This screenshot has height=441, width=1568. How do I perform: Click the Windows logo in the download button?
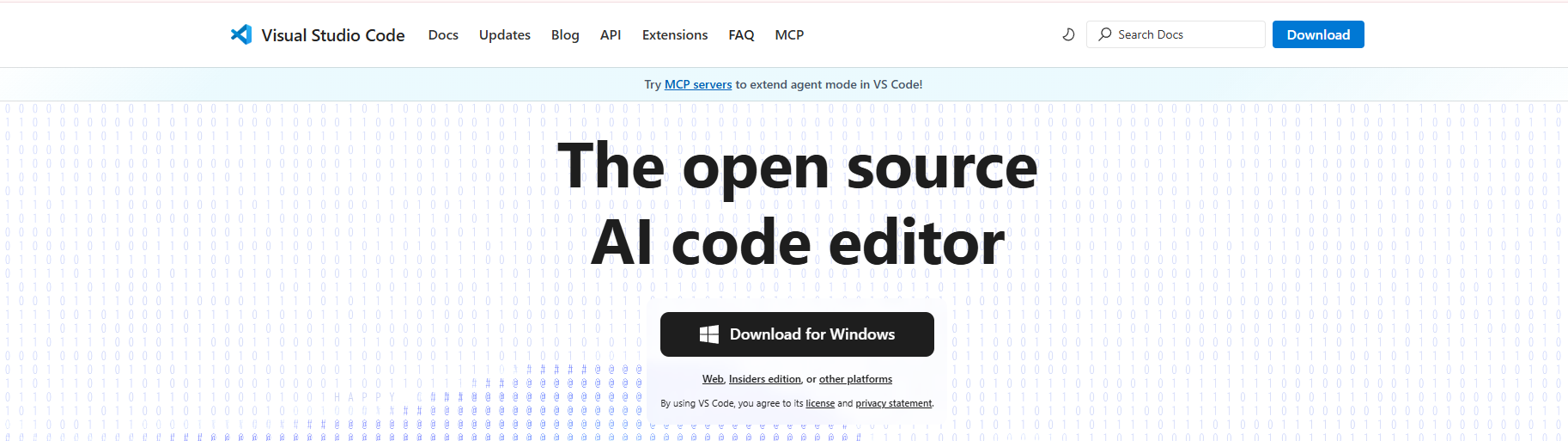tap(709, 334)
